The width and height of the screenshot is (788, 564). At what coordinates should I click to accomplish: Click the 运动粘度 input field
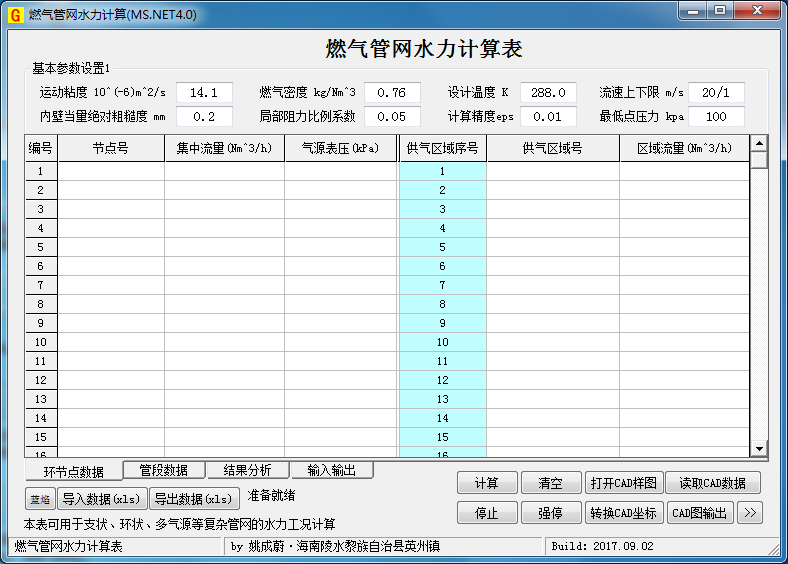coord(204,93)
